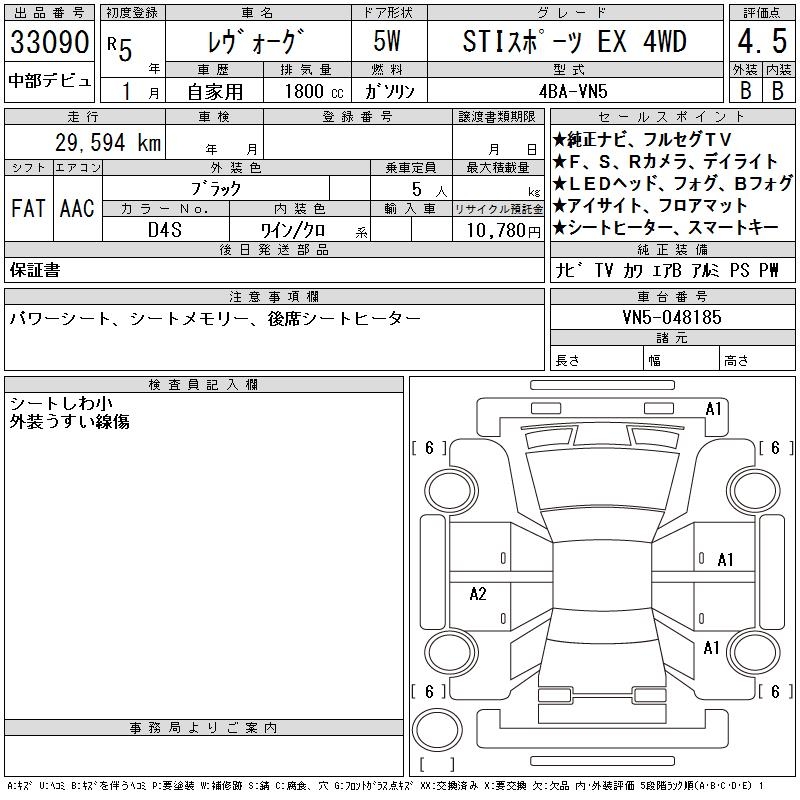
Task: Click the spare tire circle below the diagram
Action: (437, 729)
